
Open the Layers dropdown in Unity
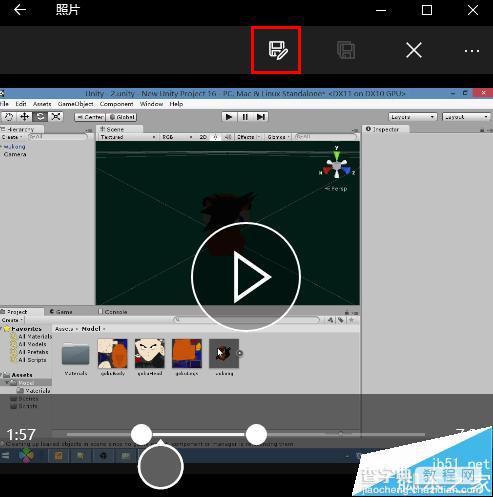click(x=412, y=117)
